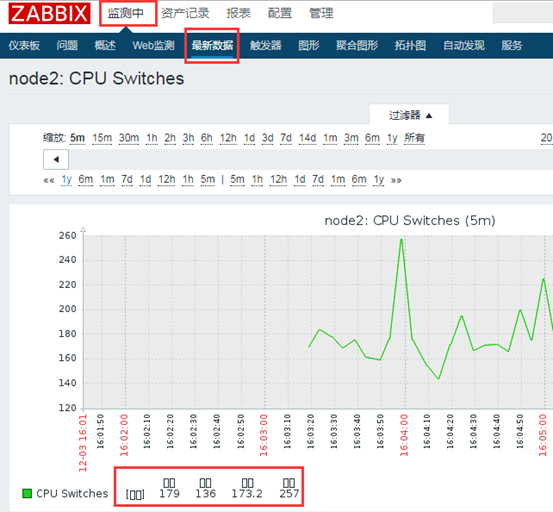The image size is (553, 512).
Task: Open the 拓扑图 tab
Action: click(410, 45)
